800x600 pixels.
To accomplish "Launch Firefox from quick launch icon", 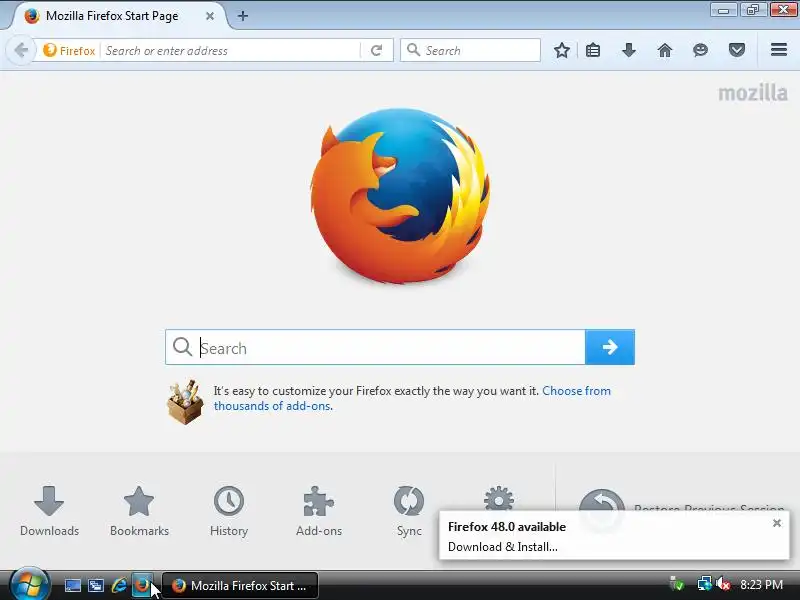I will [142, 585].
